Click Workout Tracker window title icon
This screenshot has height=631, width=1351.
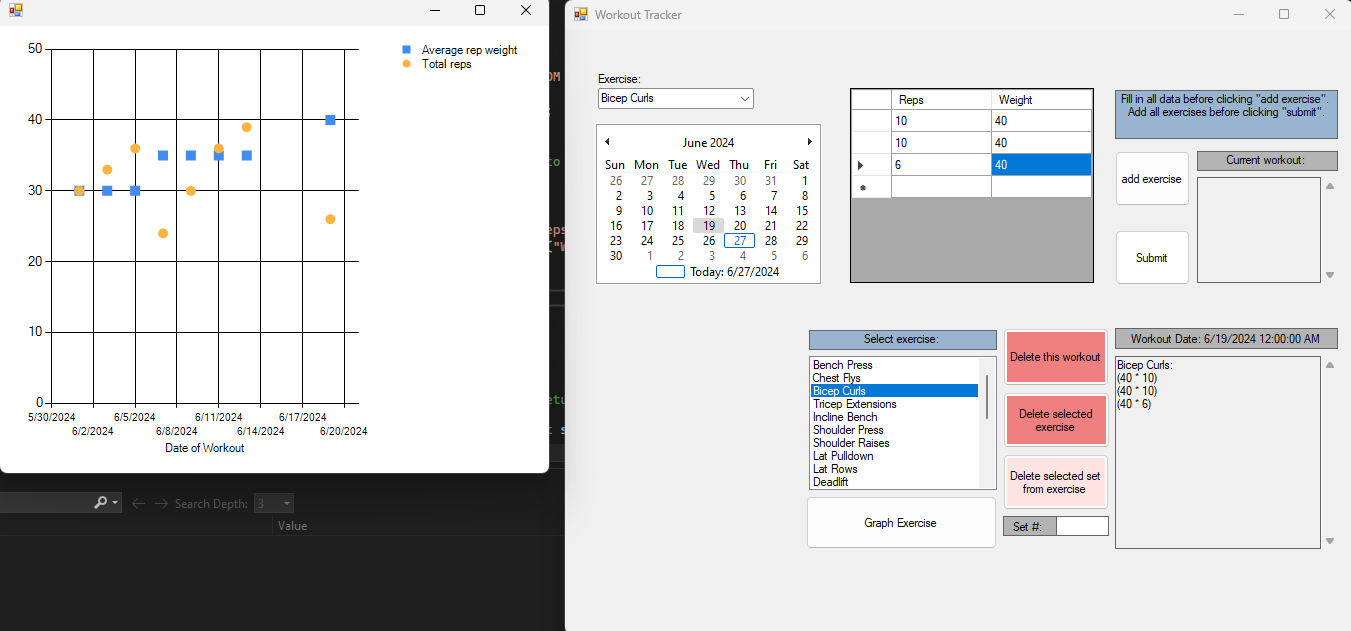click(x=581, y=14)
